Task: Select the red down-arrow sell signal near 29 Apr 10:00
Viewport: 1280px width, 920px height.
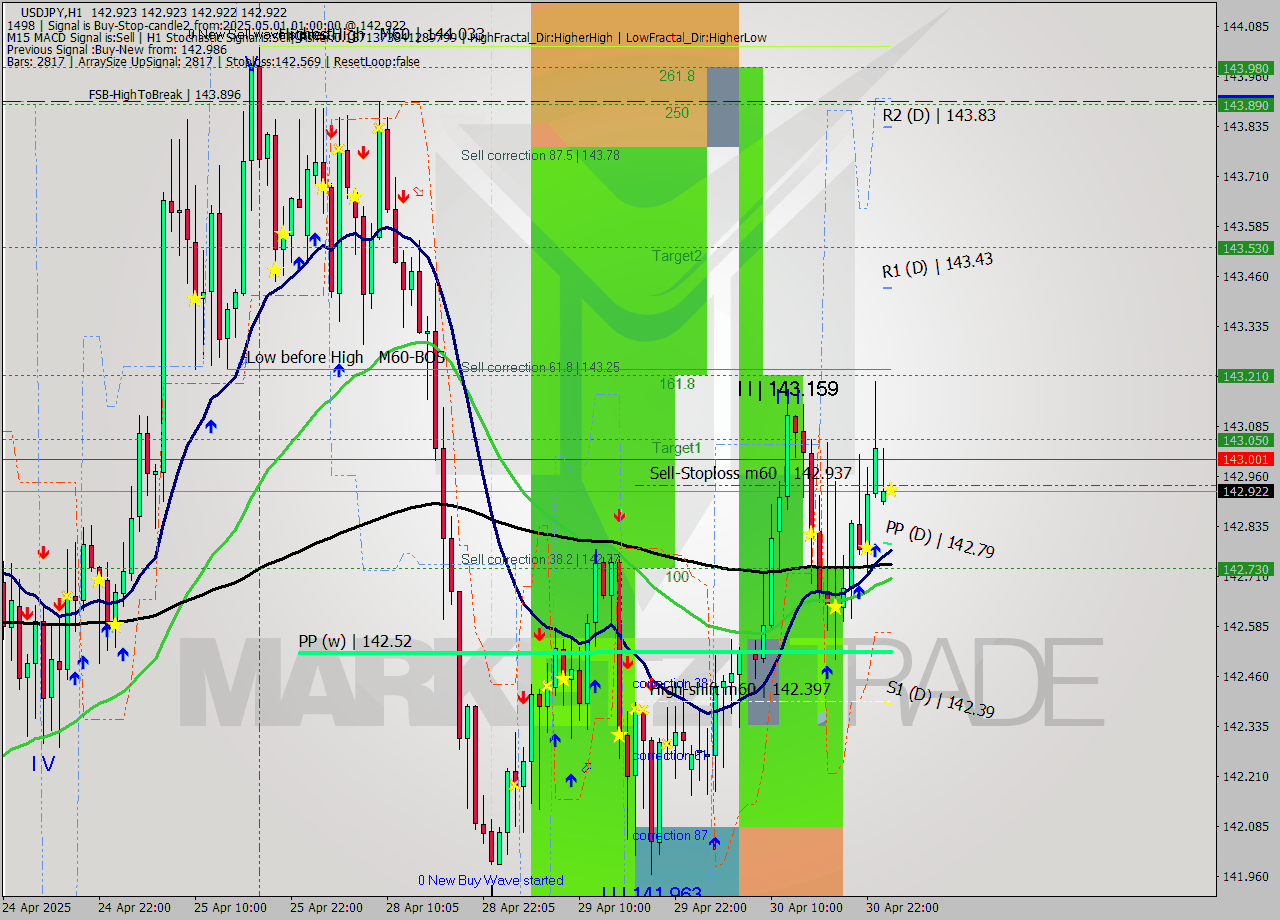Action: pos(619,516)
